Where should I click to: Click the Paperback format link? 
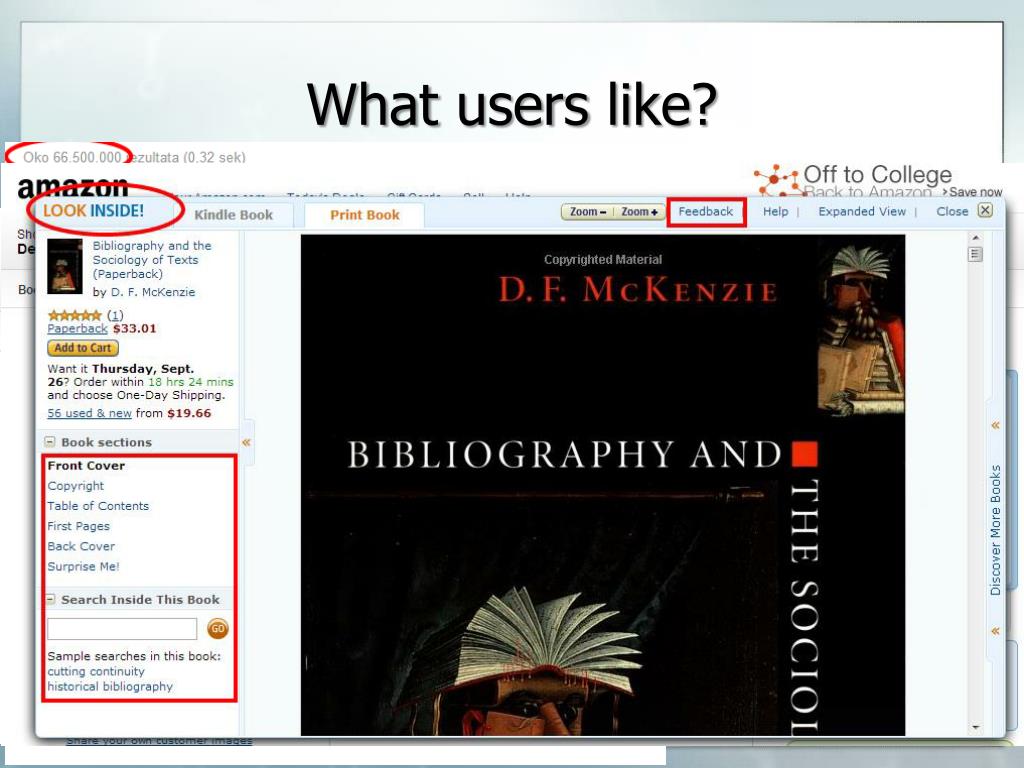[x=77, y=328]
